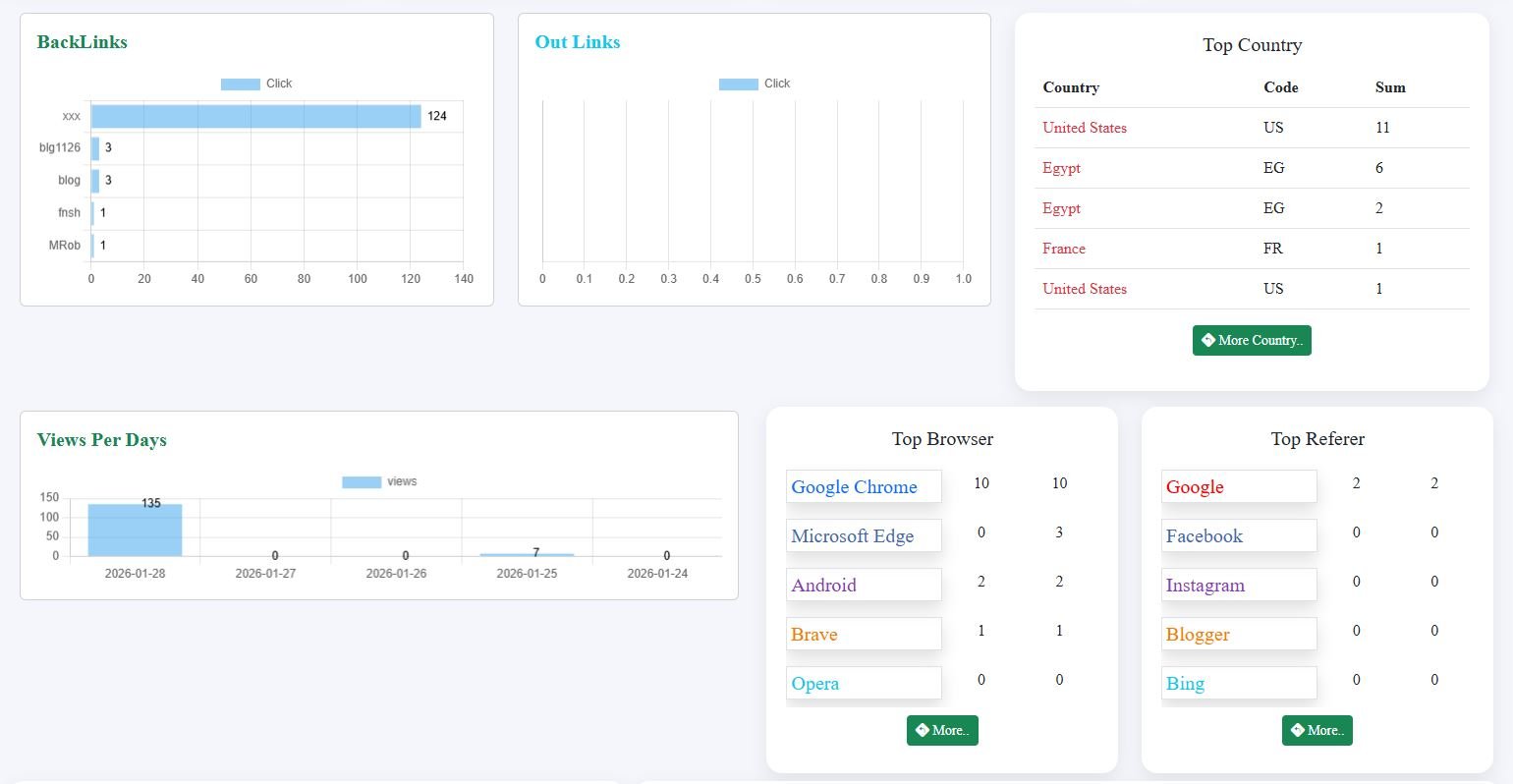Screen dimensions: 1513x784
Task: Open the Egypt link with sum 6
Action: (1061, 168)
